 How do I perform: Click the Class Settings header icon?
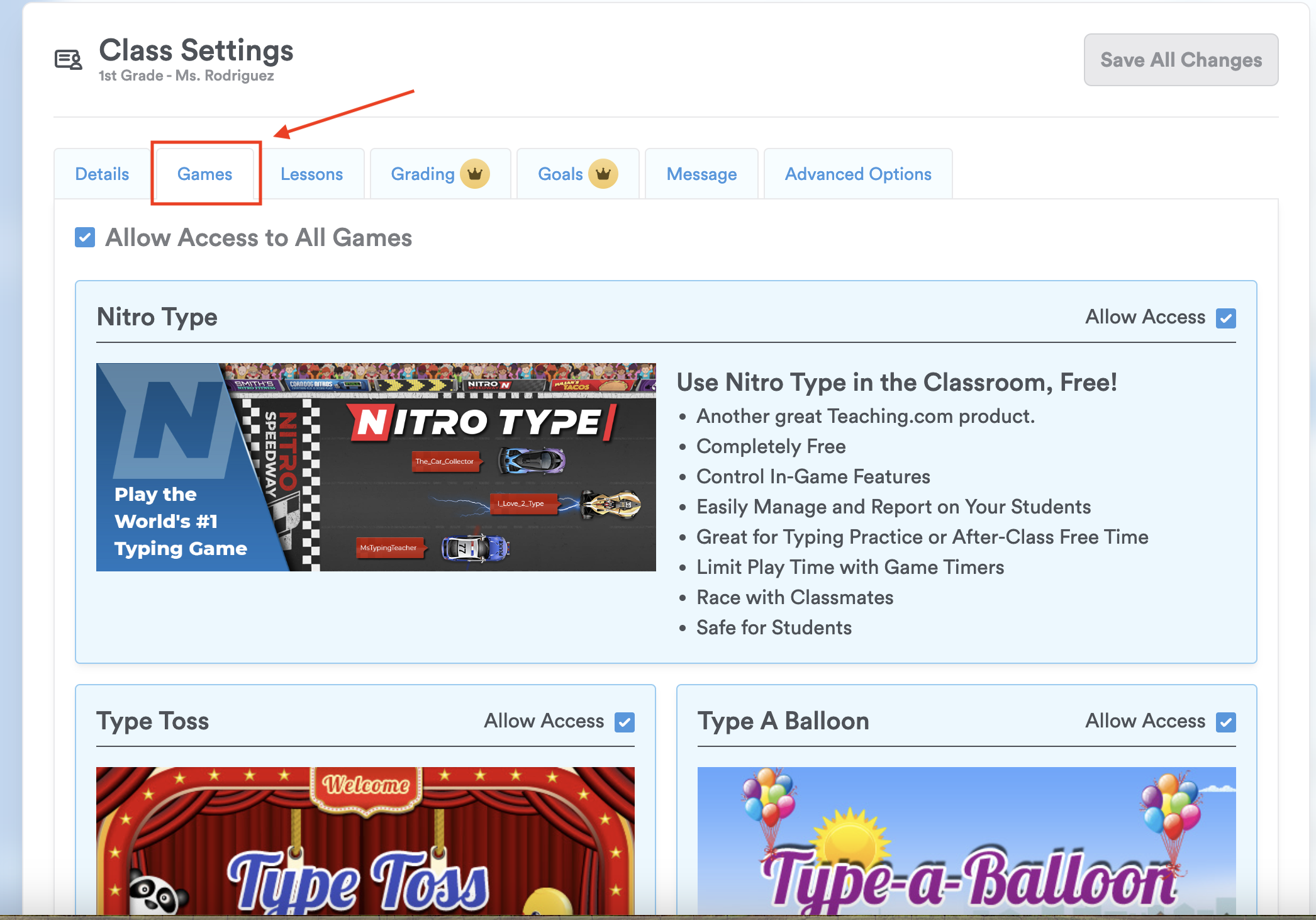[69, 60]
